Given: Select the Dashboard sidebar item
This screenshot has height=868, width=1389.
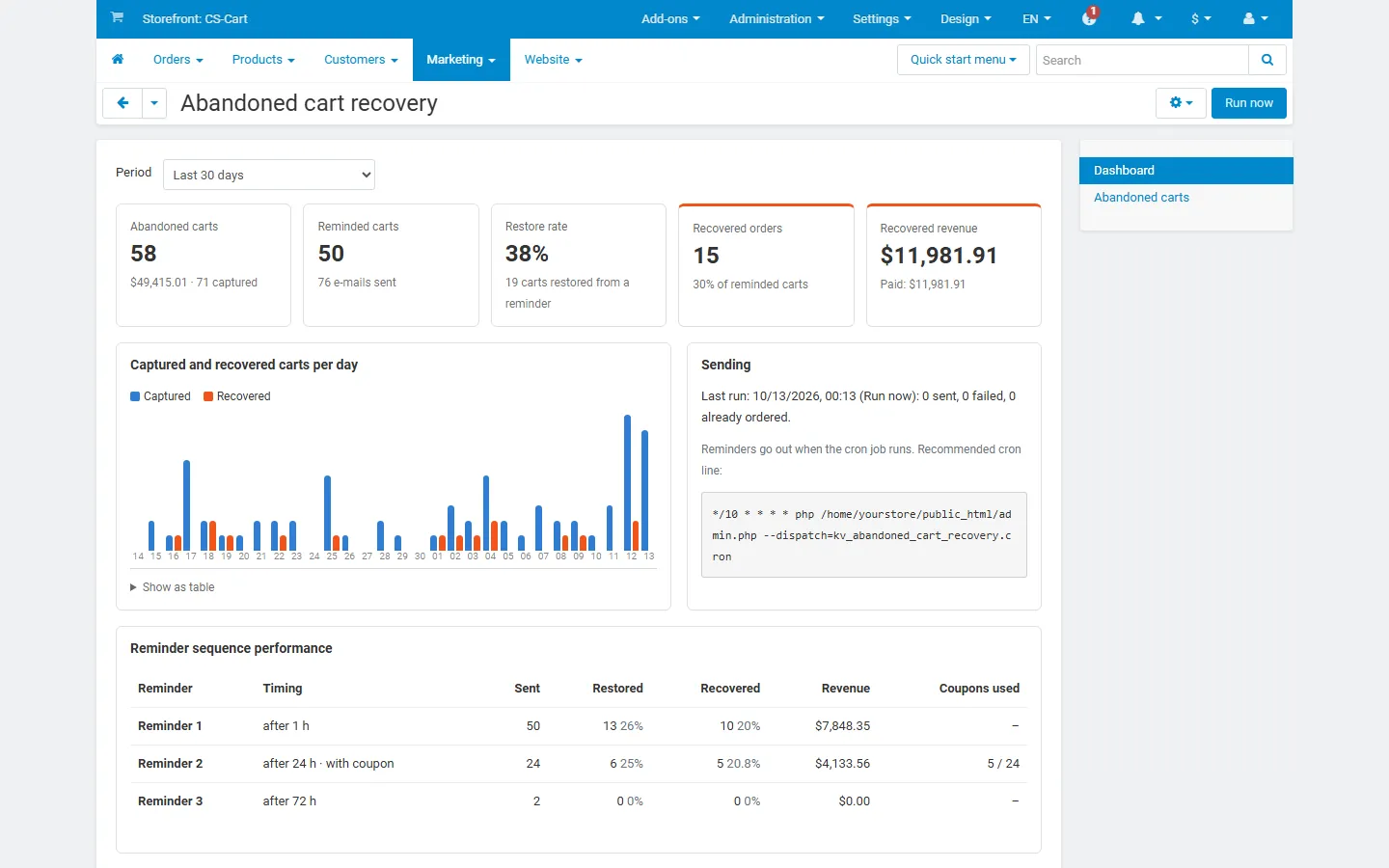Looking at the screenshot, I should pos(1185,171).
